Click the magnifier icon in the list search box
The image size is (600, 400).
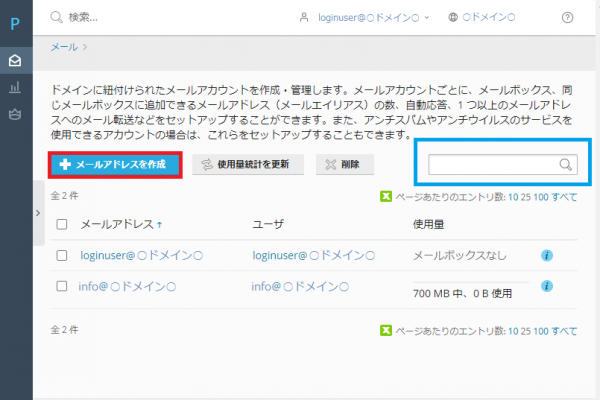[x=565, y=165]
